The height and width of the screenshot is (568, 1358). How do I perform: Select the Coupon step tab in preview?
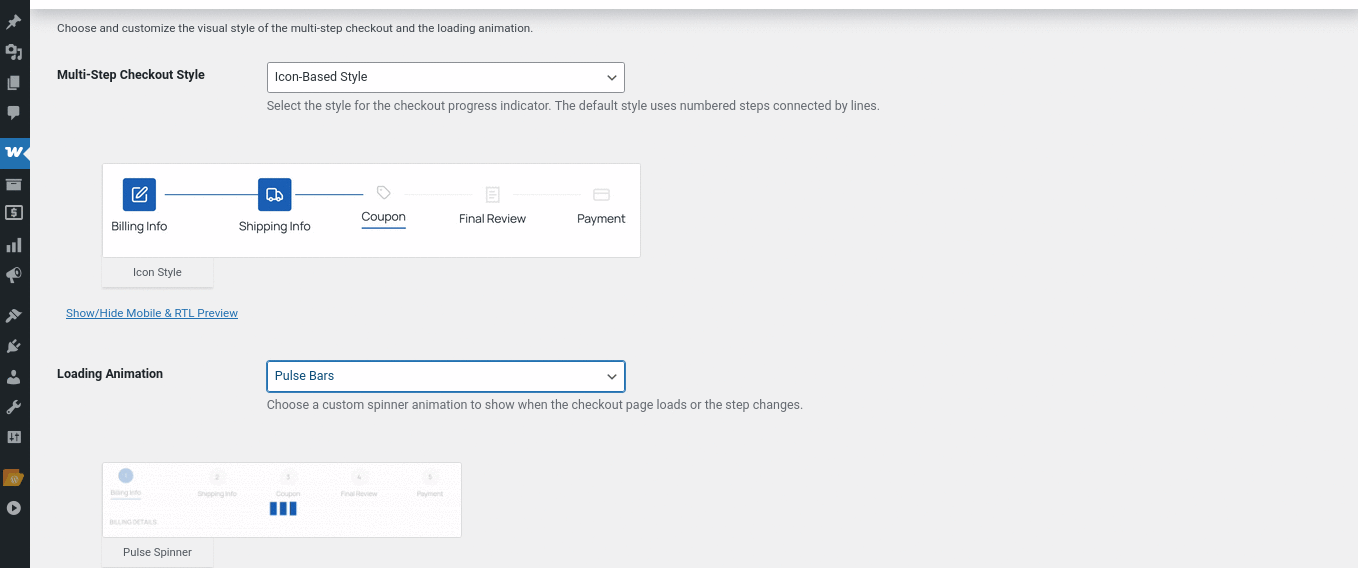click(x=383, y=216)
